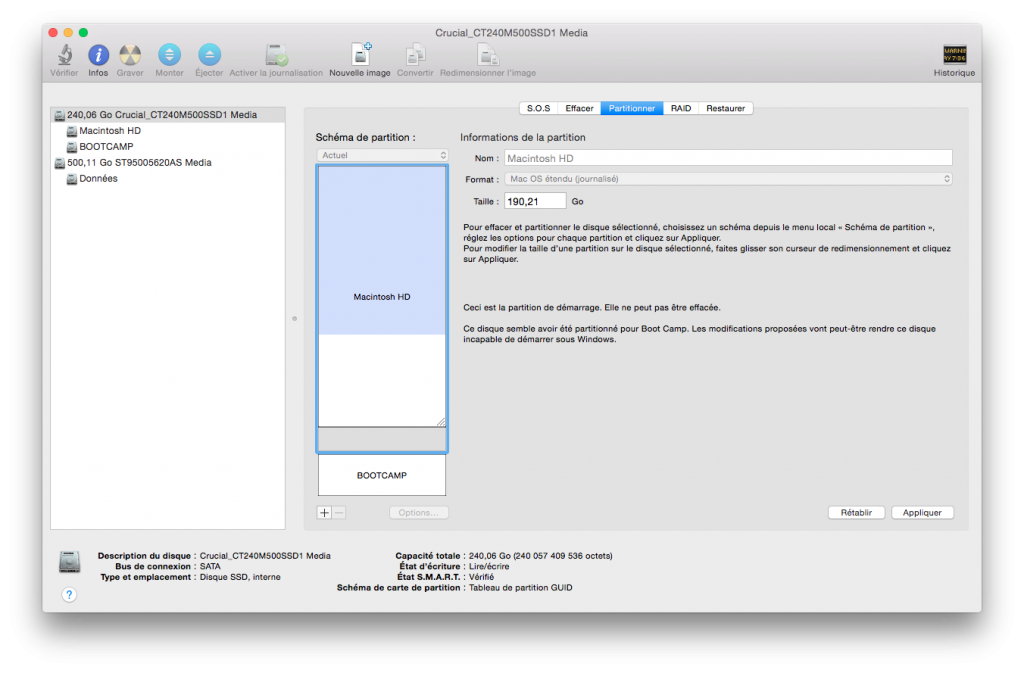Open the Restaurer tab
The height and width of the screenshot is (673, 1024).
coord(726,108)
